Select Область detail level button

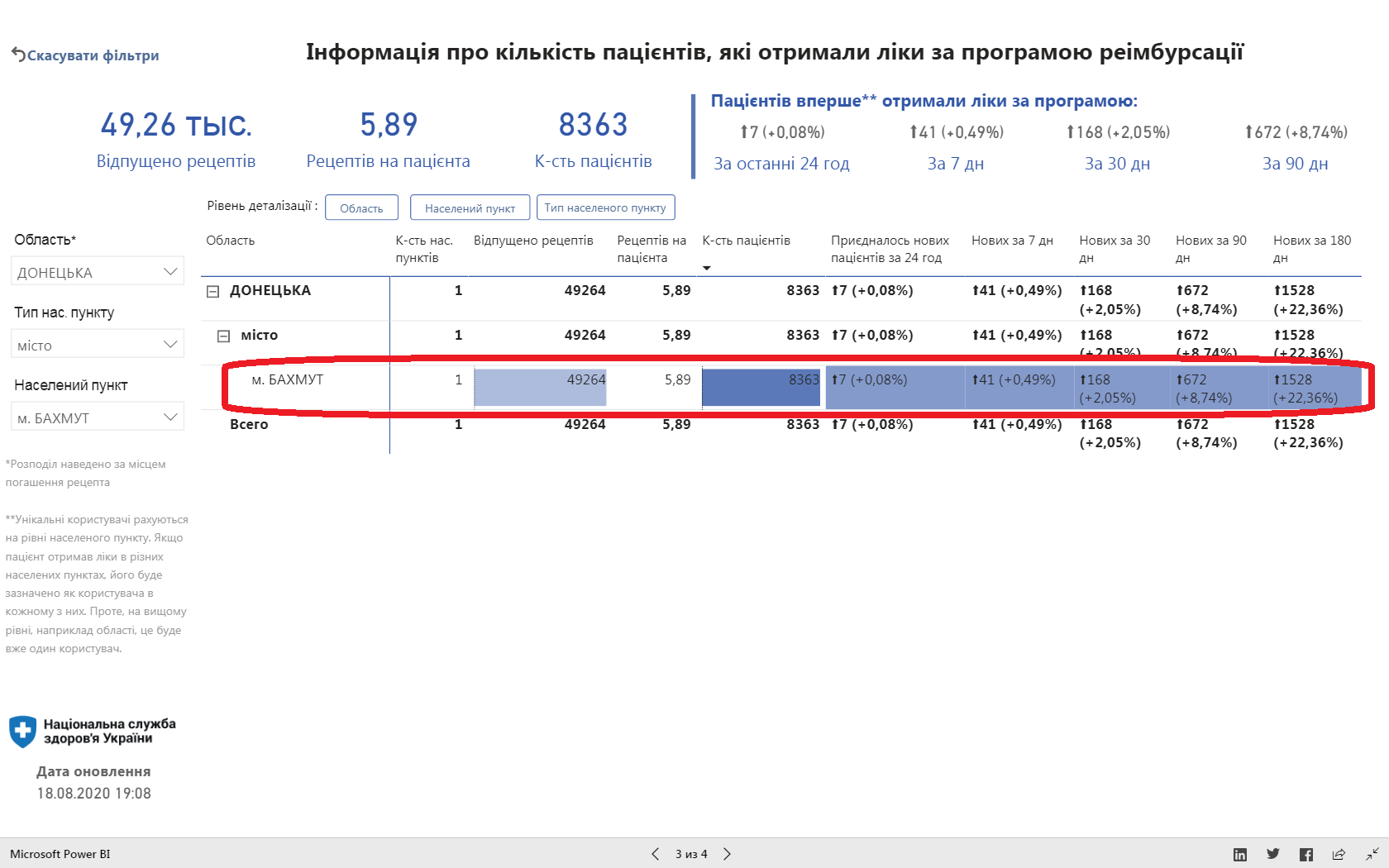(361, 207)
